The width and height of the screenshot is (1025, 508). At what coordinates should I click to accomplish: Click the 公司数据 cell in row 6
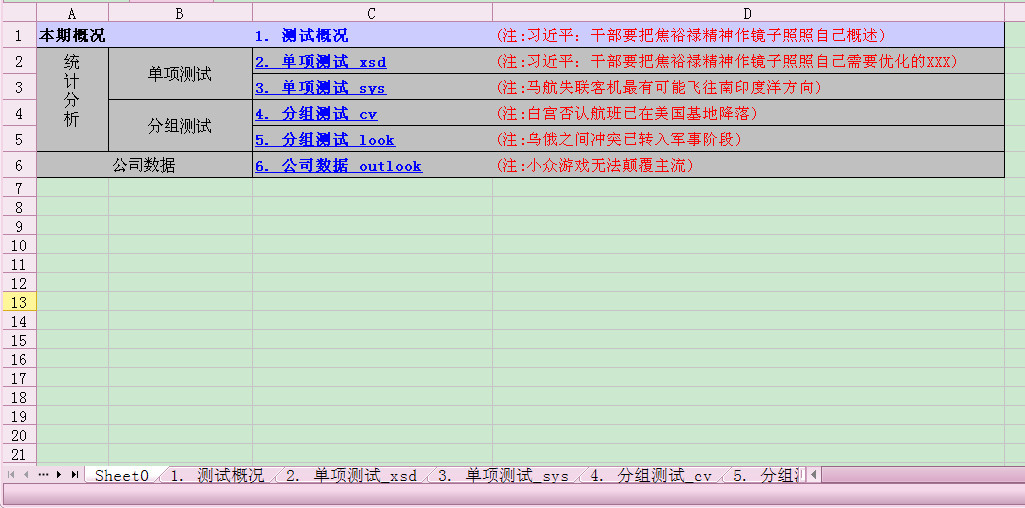[x=144, y=165]
